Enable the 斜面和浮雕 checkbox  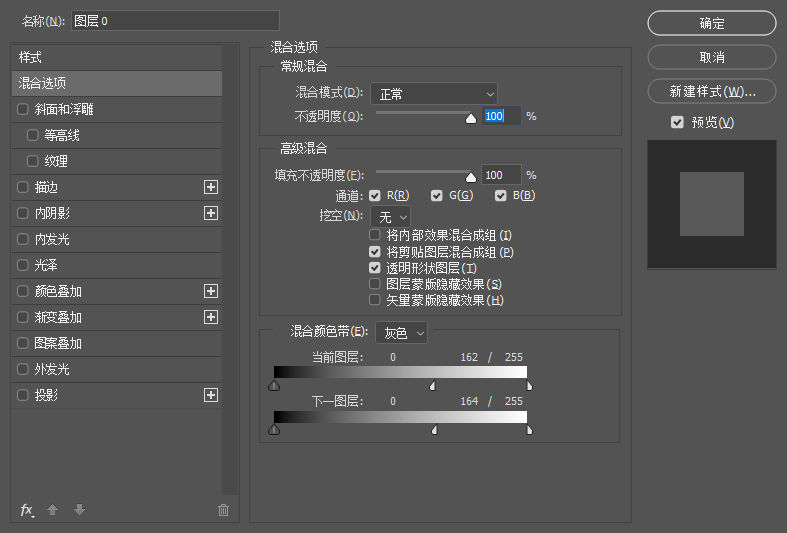(x=23, y=109)
